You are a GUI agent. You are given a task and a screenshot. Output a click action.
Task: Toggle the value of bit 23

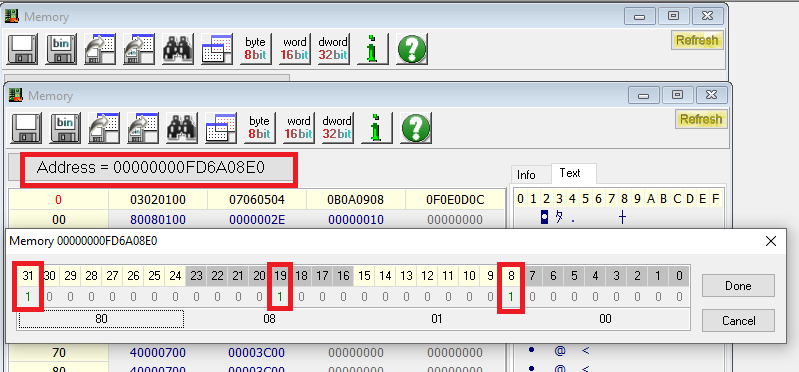(x=196, y=297)
